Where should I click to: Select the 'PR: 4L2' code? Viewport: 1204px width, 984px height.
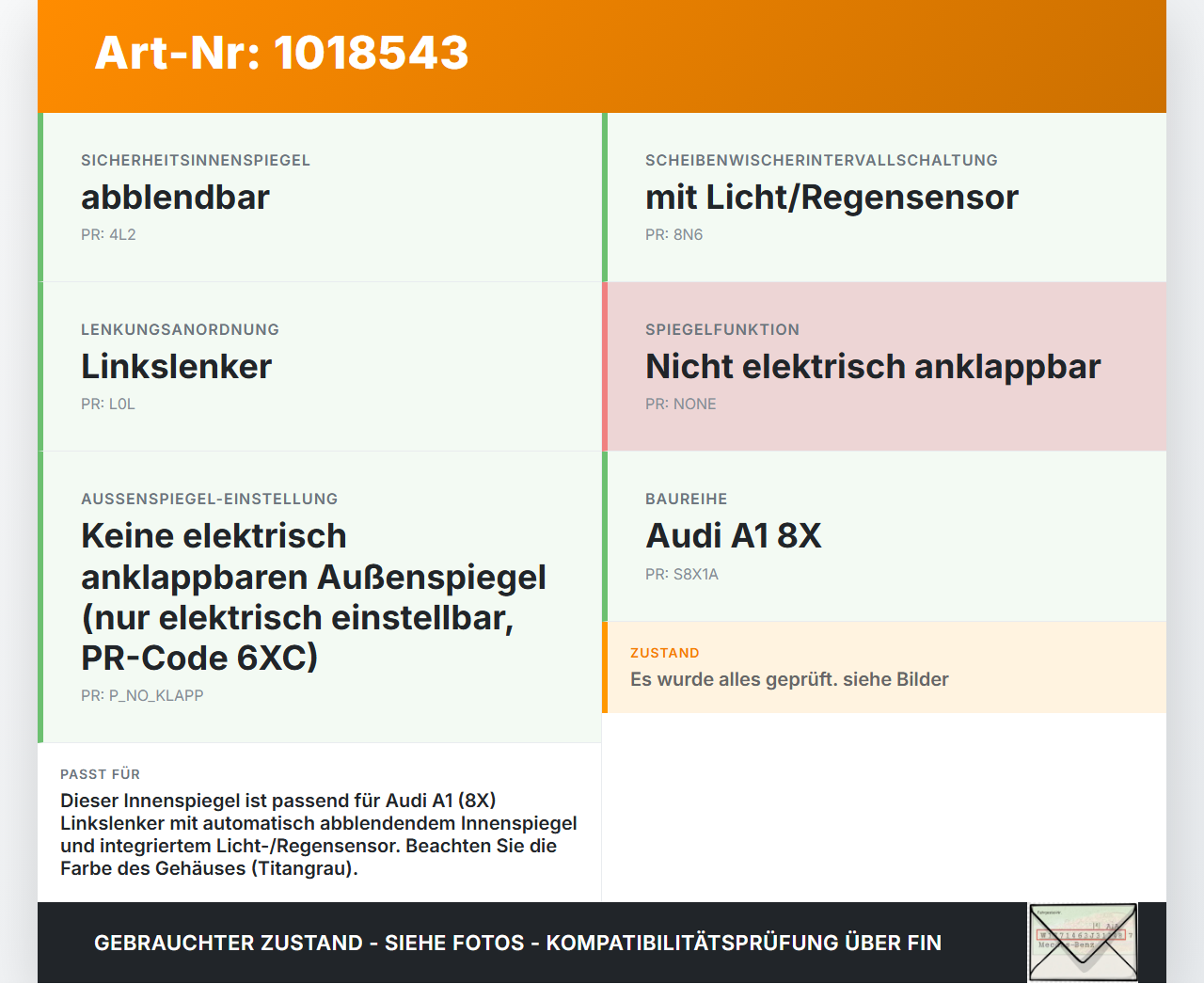pos(108,234)
